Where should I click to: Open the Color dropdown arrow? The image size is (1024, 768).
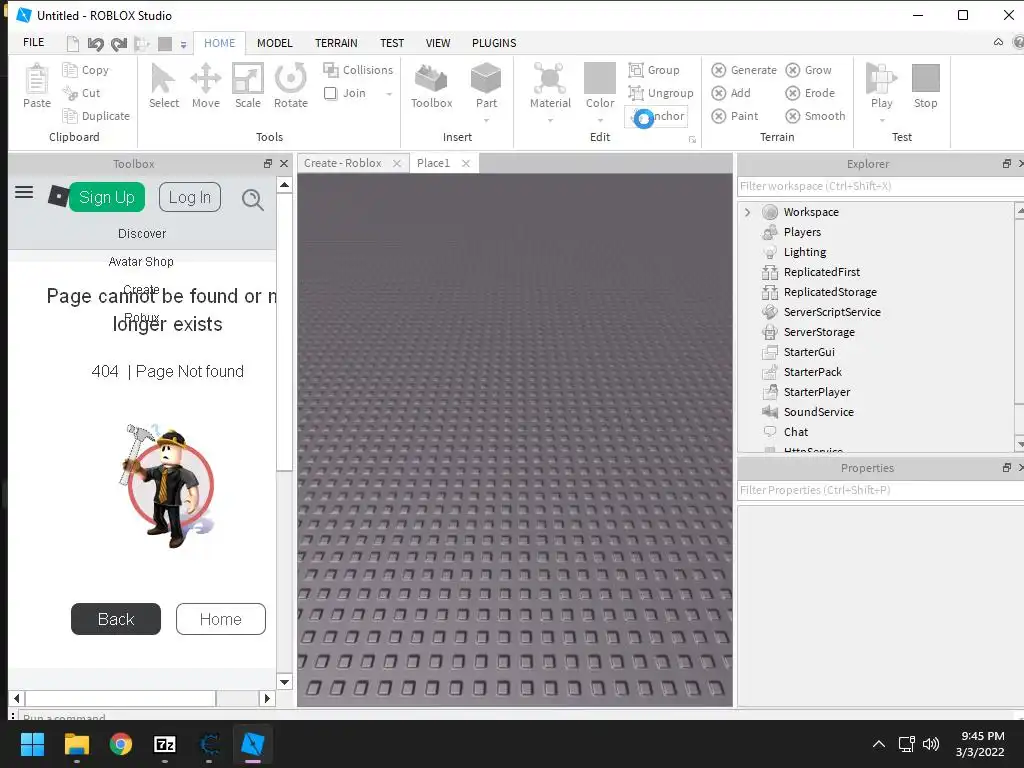tap(600, 120)
